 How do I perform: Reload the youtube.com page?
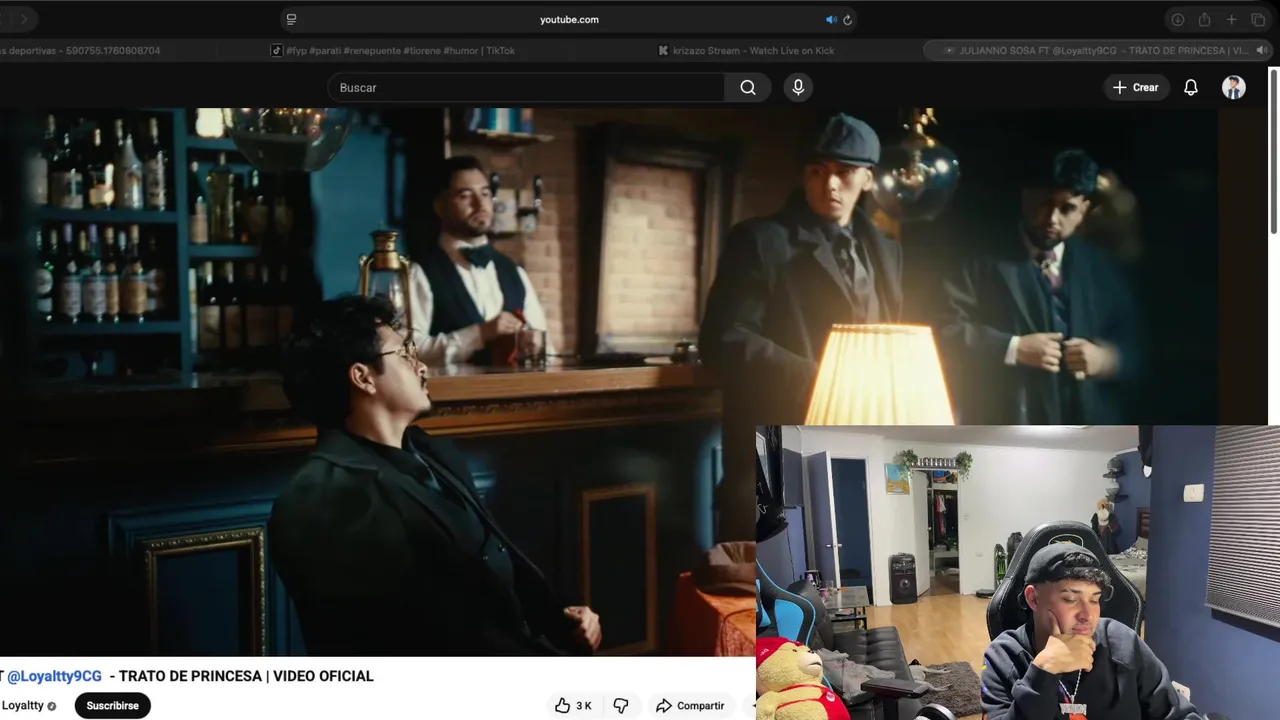click(x=847, y=19)
